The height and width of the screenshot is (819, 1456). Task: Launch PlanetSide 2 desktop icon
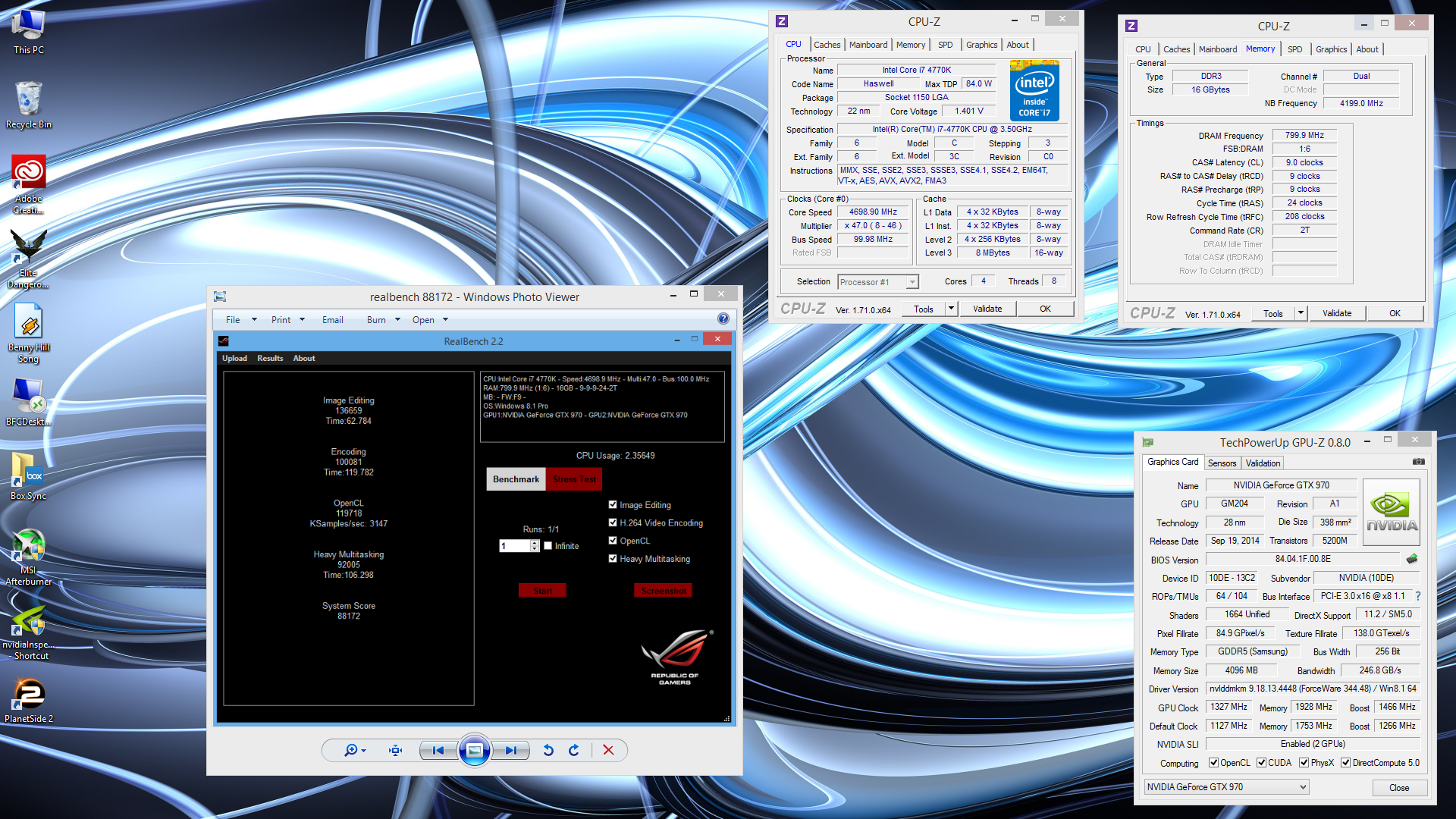tap(29, 699)
